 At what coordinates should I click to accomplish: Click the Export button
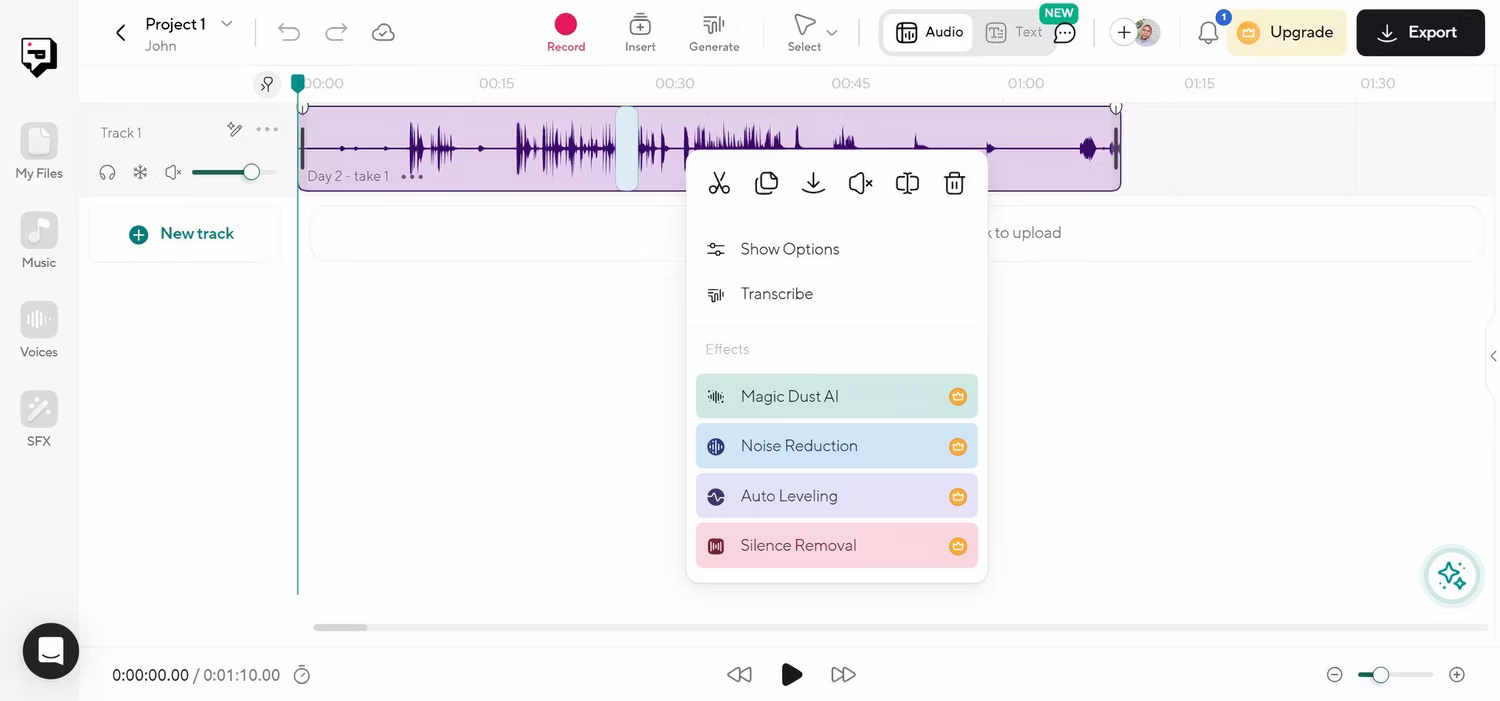click(x=1420, y=32)
